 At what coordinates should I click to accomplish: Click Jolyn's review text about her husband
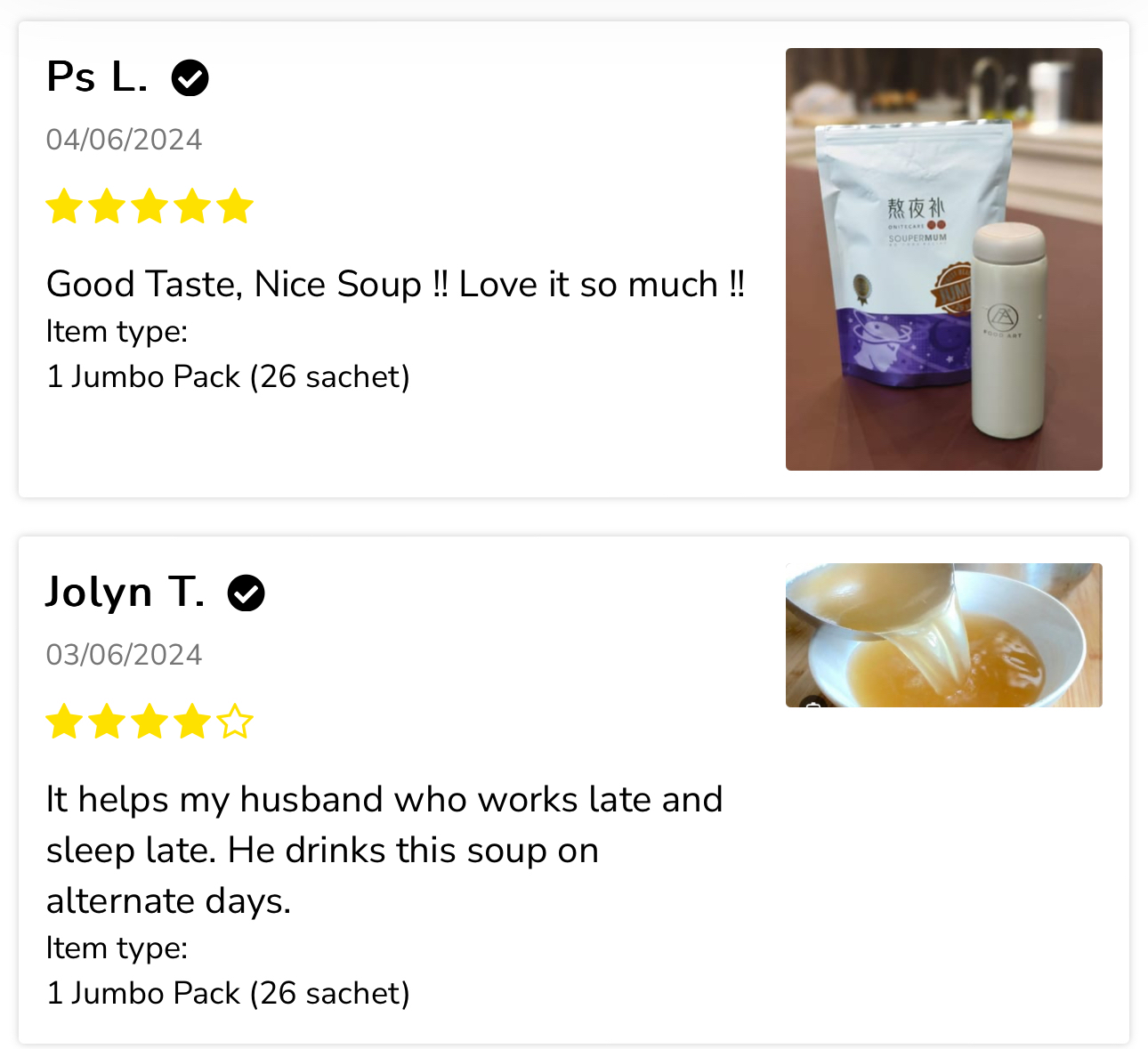[384, 851]
